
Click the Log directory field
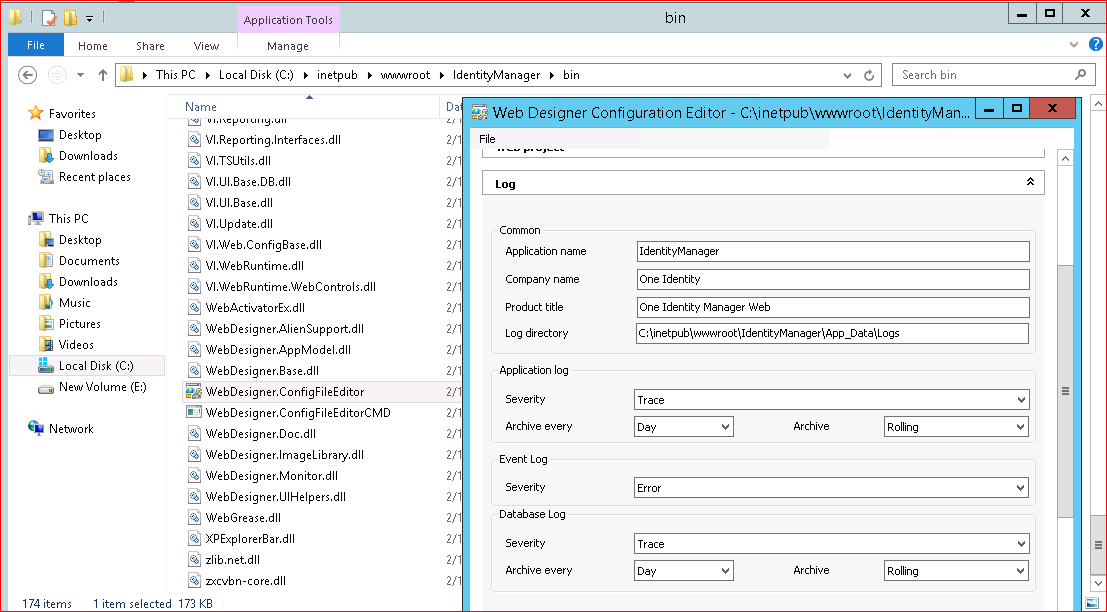tap(832, 333)
